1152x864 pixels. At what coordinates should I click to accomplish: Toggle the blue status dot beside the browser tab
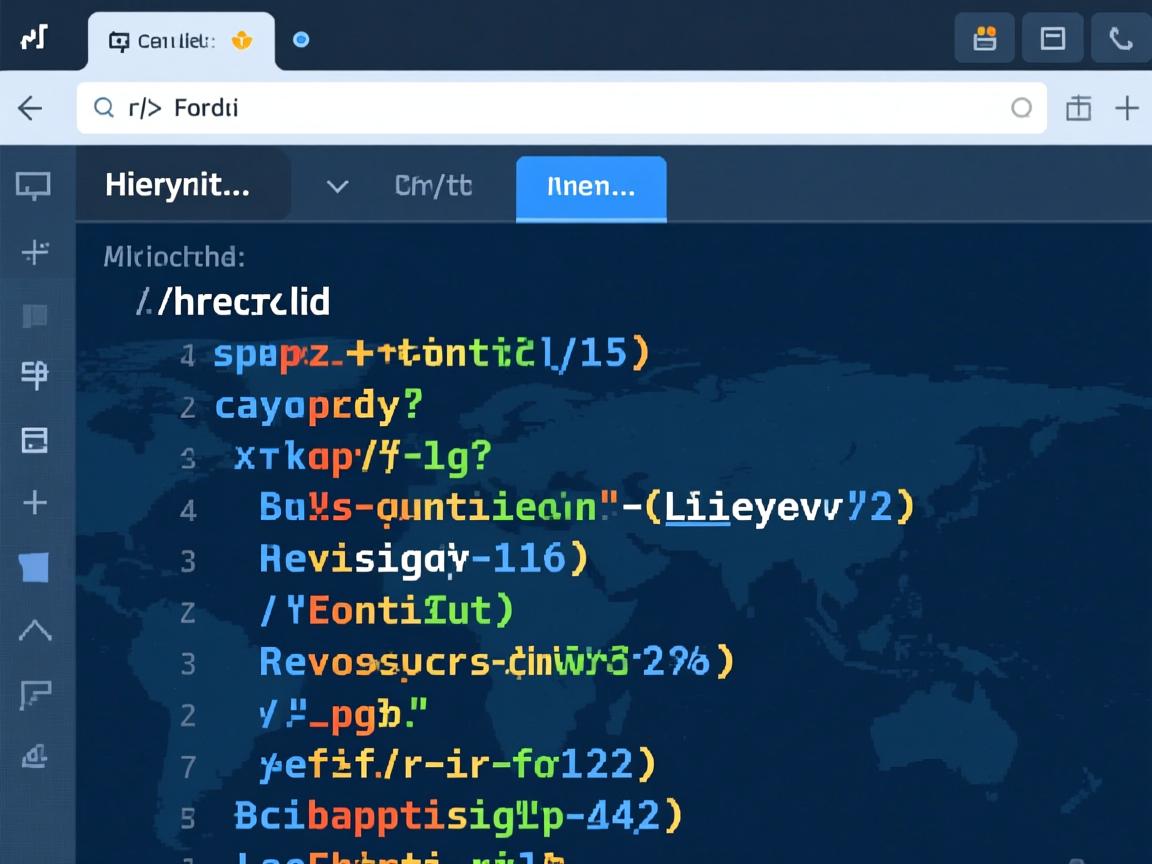tap(301, 41)
